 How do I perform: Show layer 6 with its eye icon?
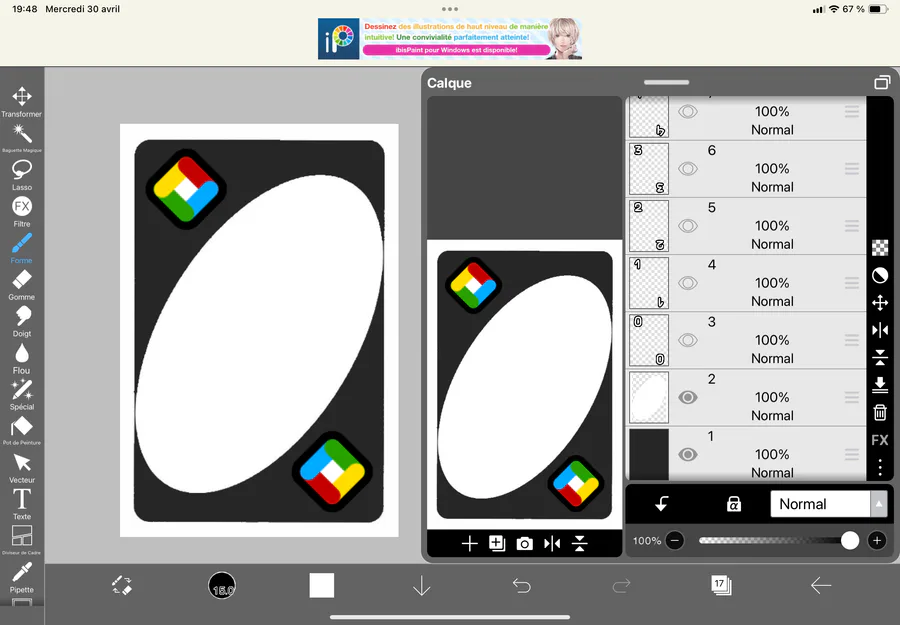688,169
